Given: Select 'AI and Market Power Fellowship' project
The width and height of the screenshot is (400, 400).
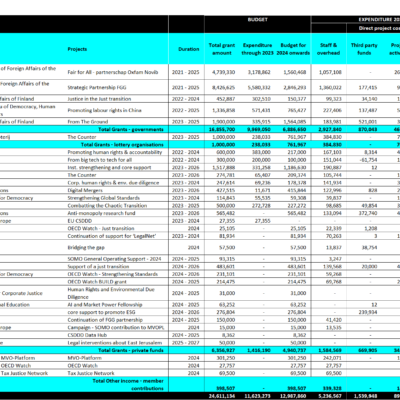Looking at the screenshot, I should 105,305.
